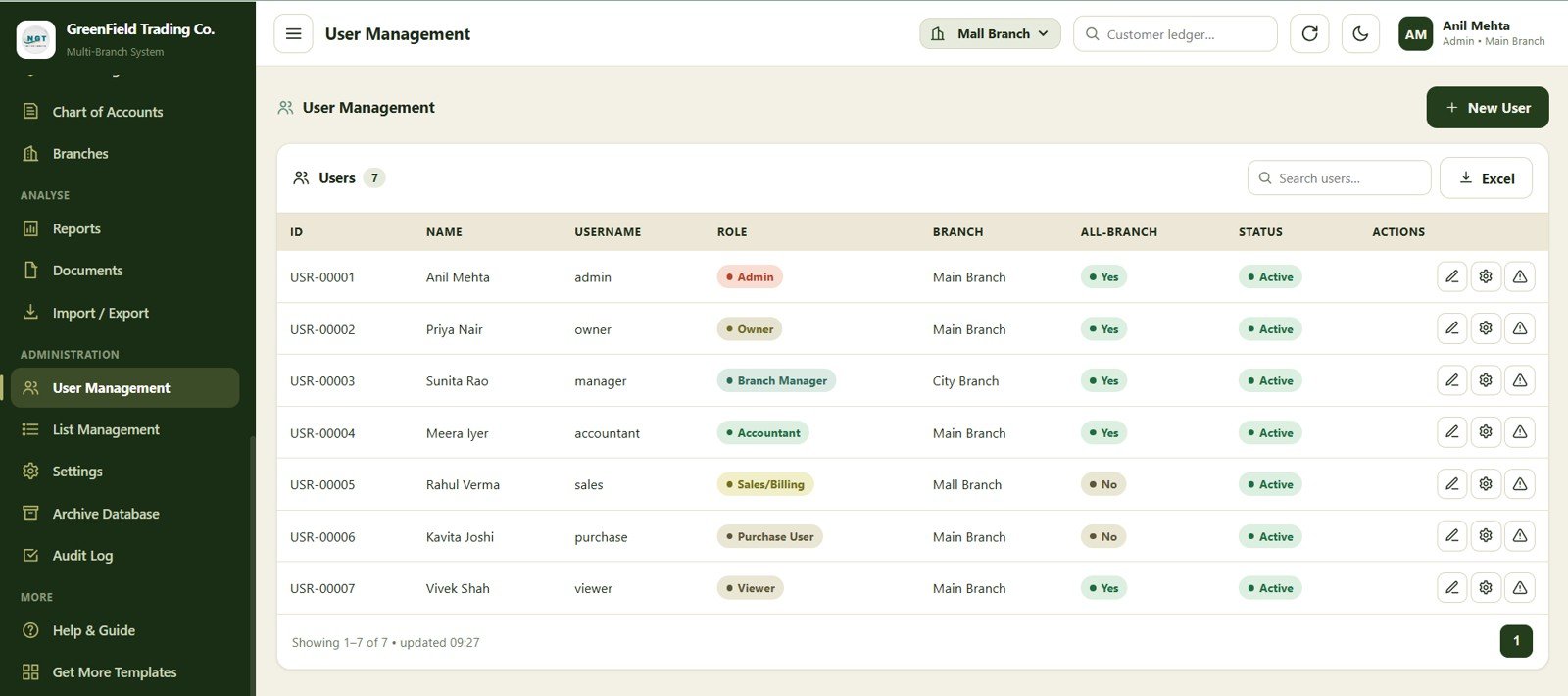The width and height of the screenshot is (1568, 696).
Task: Click the warning triangle for Meera Iyer
Action: click(1520, 432)
